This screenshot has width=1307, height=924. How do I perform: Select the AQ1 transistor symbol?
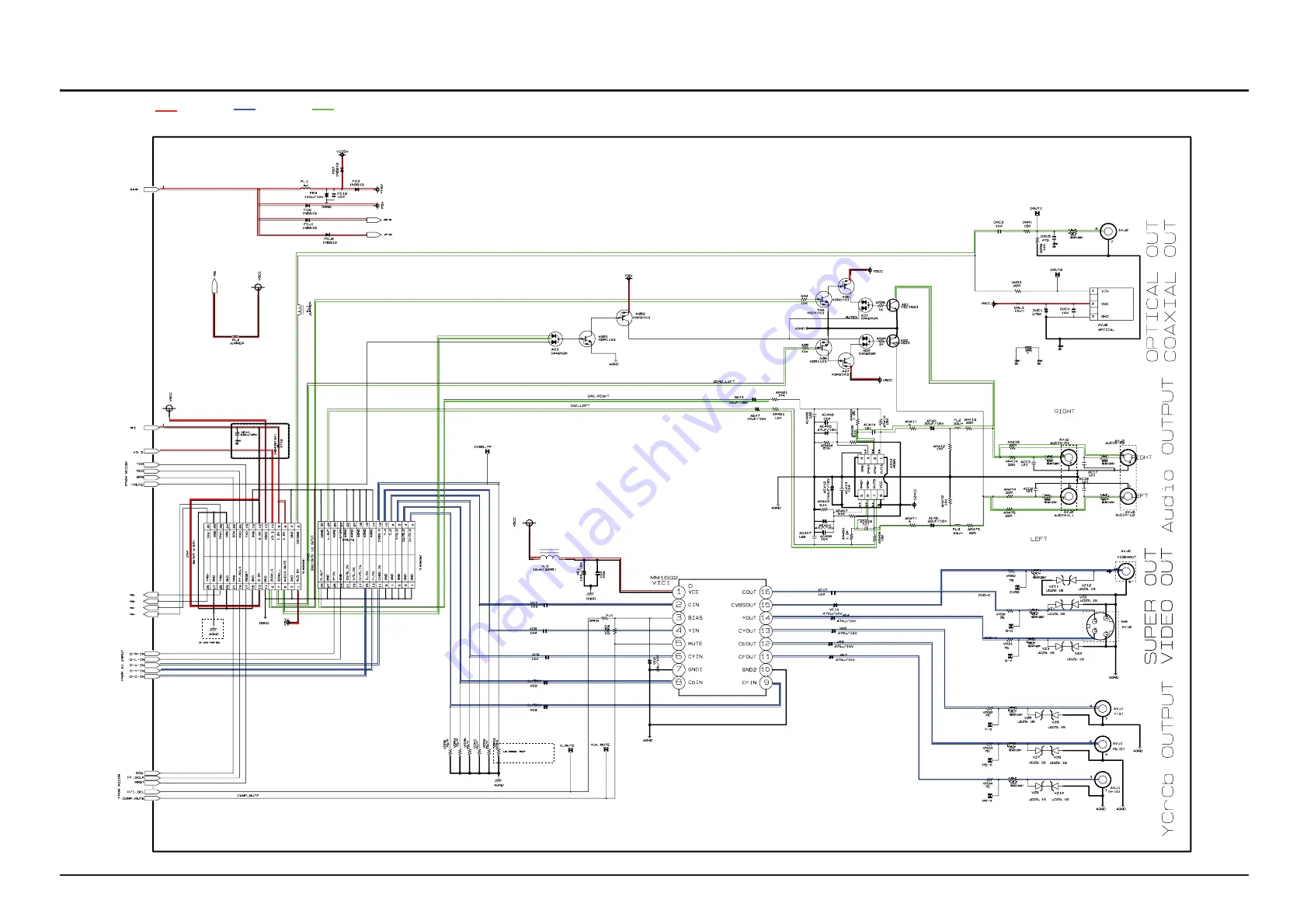(x=894, y=307)
